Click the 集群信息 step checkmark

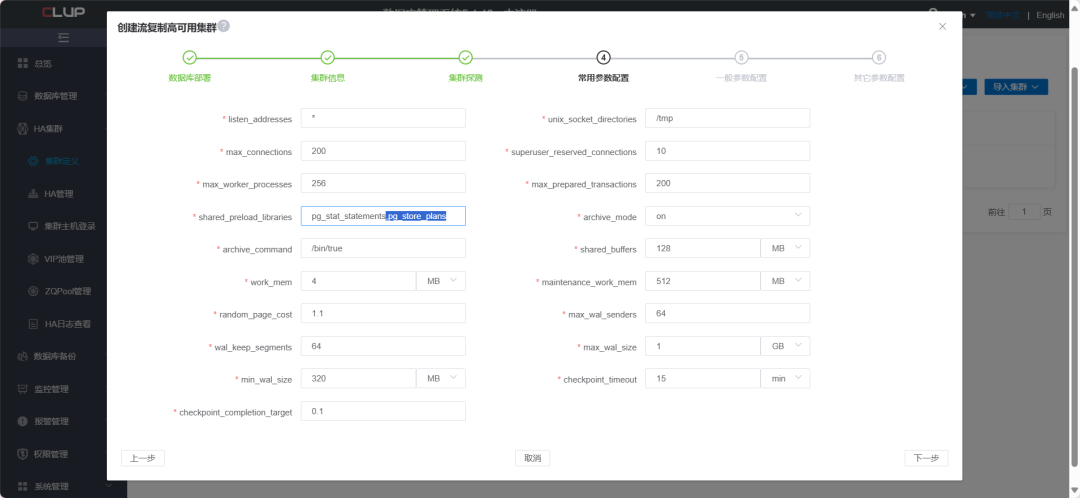tap(328, 57)
